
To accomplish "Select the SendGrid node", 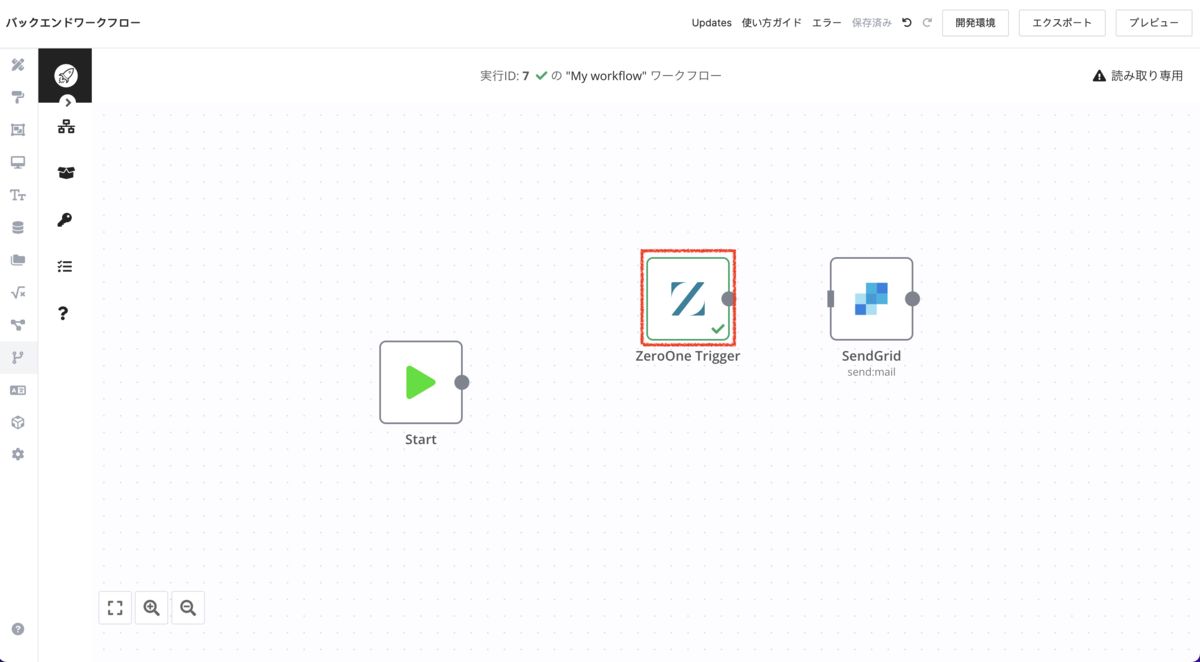I will click(871, 299).
